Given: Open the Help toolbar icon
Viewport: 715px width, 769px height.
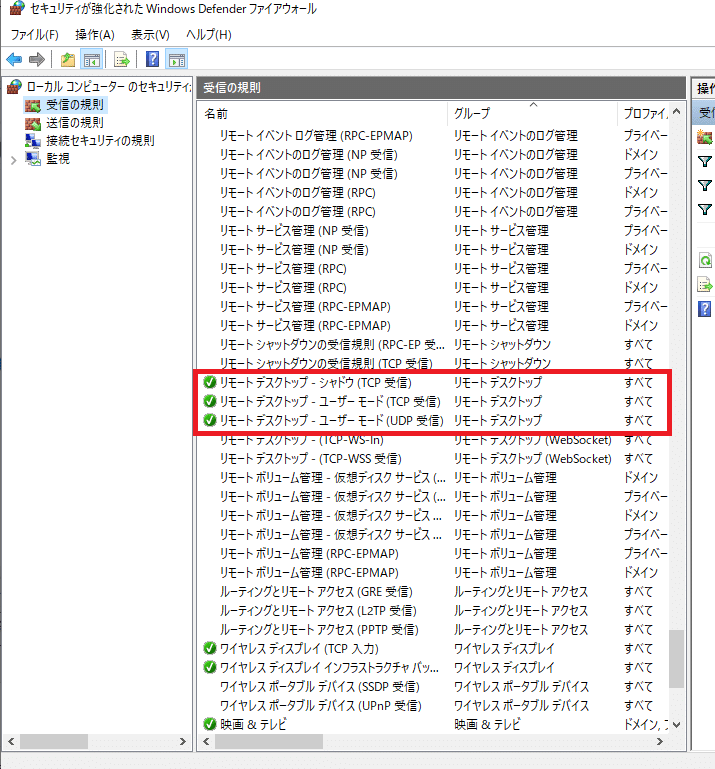Looking at the screenshot, I should [x=153, y=59].
